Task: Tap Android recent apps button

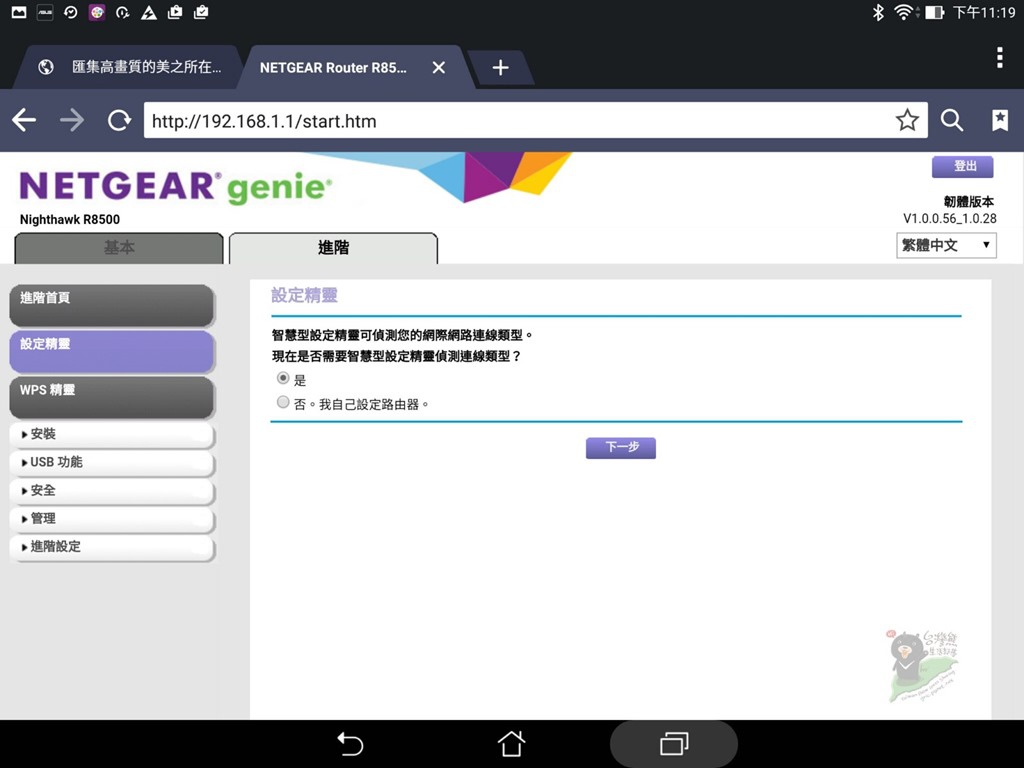Action: click(674, 744)
